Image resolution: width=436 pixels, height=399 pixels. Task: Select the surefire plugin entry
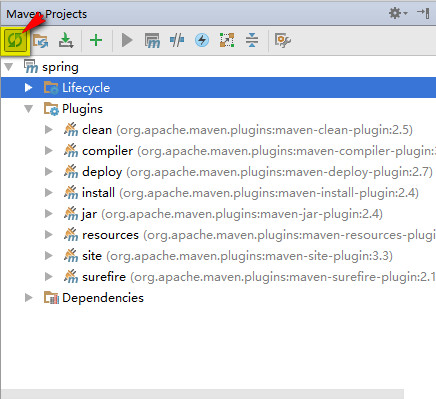218,277
